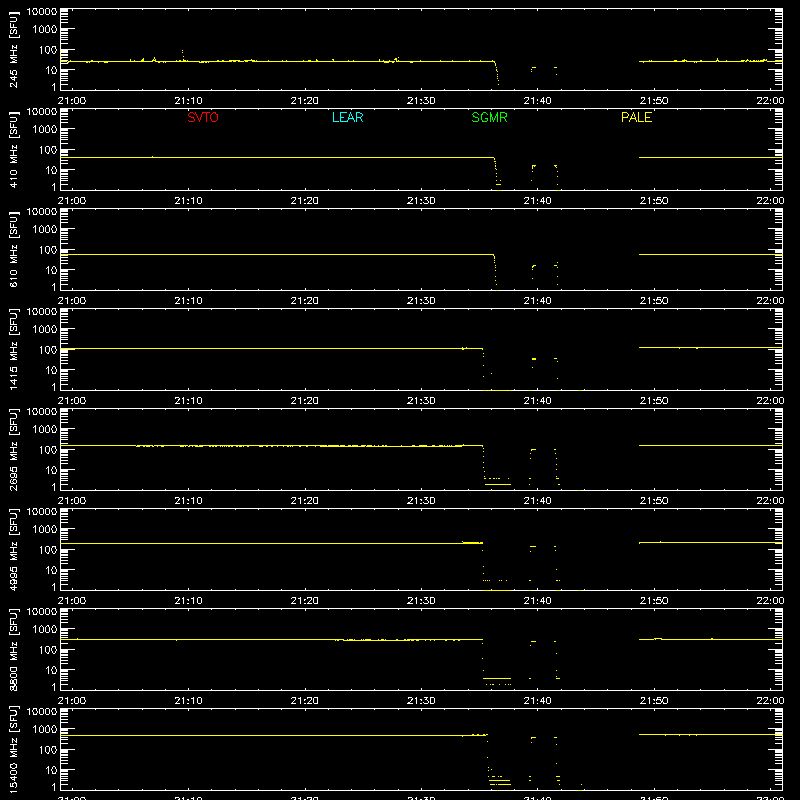Select the 610 MHz [SFU] axis label

point(13,250)
